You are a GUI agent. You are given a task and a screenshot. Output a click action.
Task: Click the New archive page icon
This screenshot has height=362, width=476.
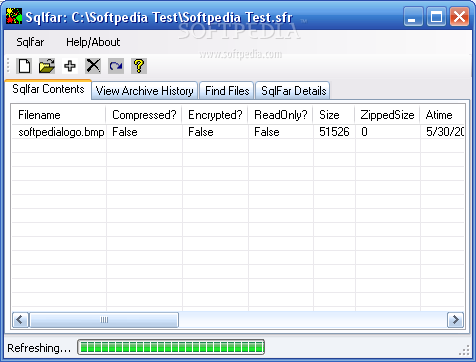click(24, 66)
